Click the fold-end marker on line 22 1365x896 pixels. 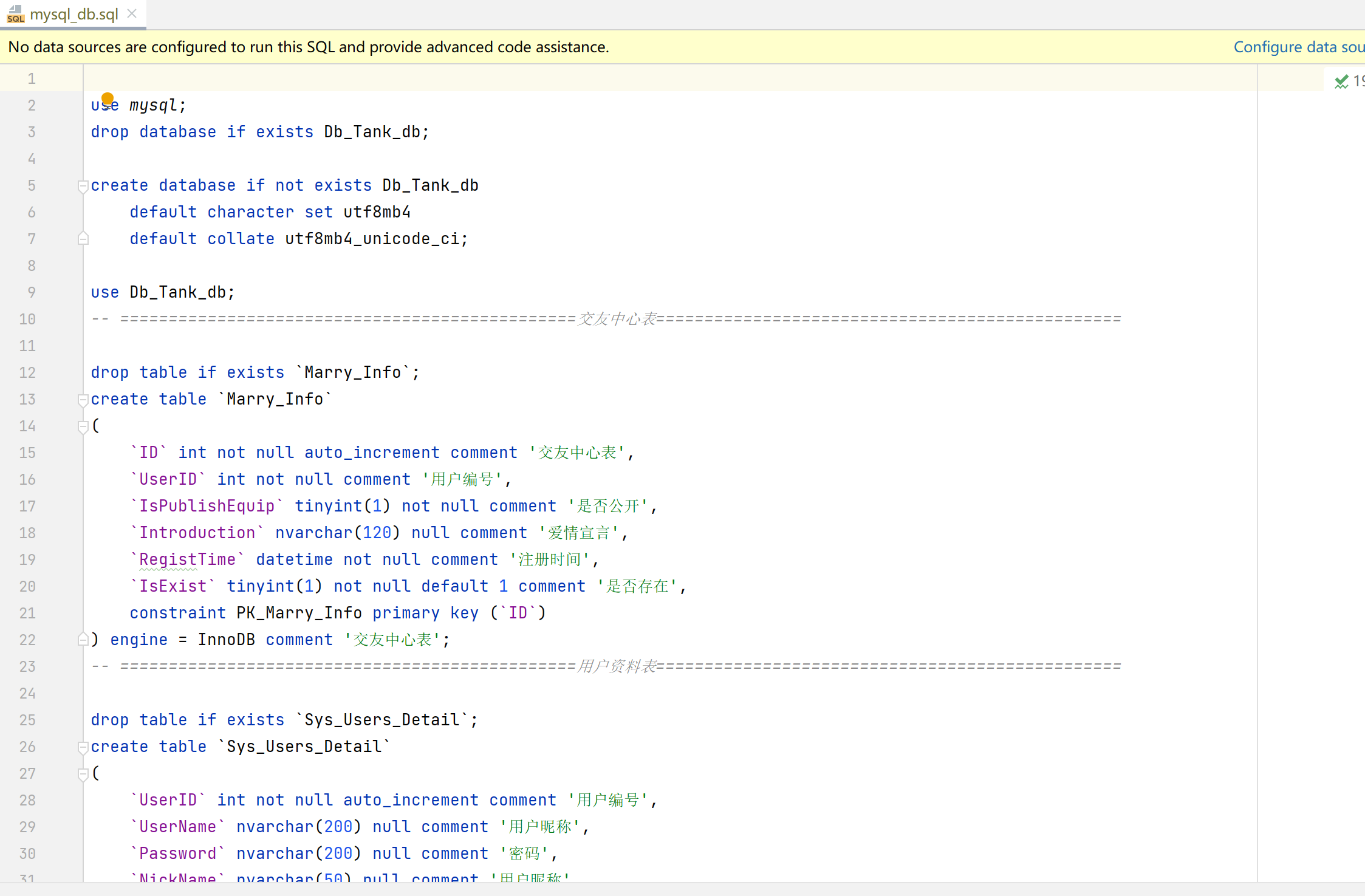tap(83, 639)
